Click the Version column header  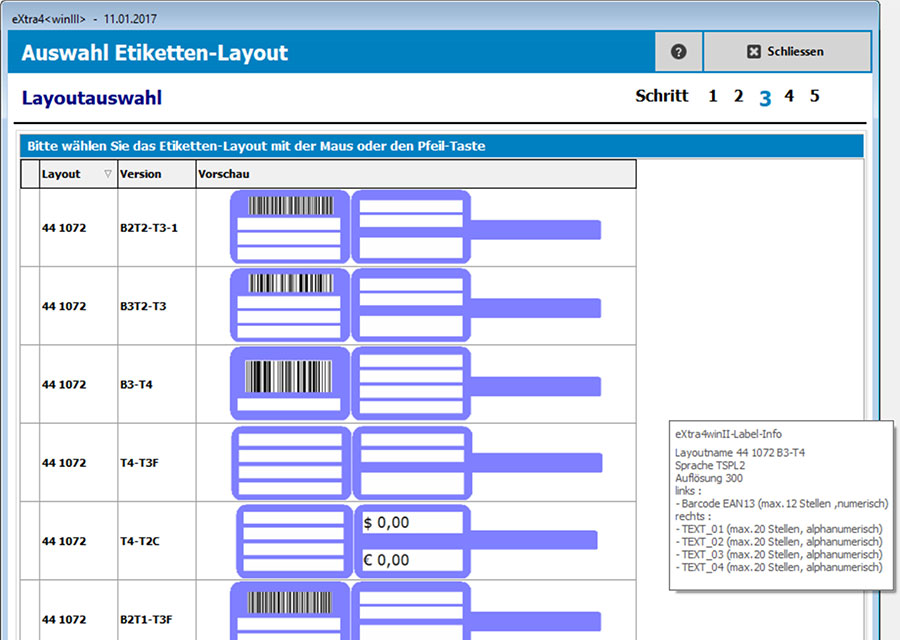click(x=140, y=173)
